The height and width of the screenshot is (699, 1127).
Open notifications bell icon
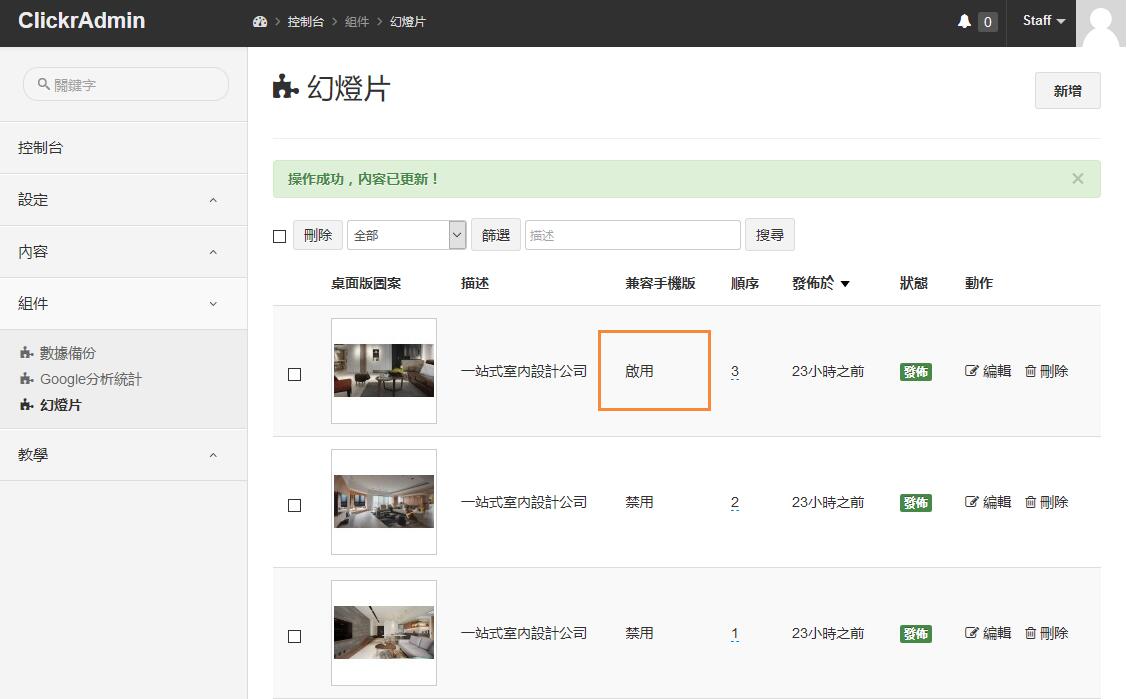965,22
